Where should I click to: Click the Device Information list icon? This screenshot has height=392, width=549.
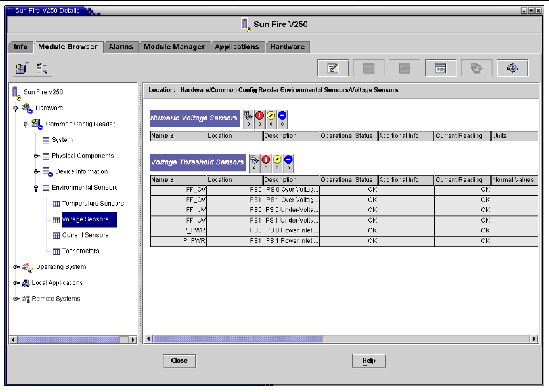(x=47, y=172)
